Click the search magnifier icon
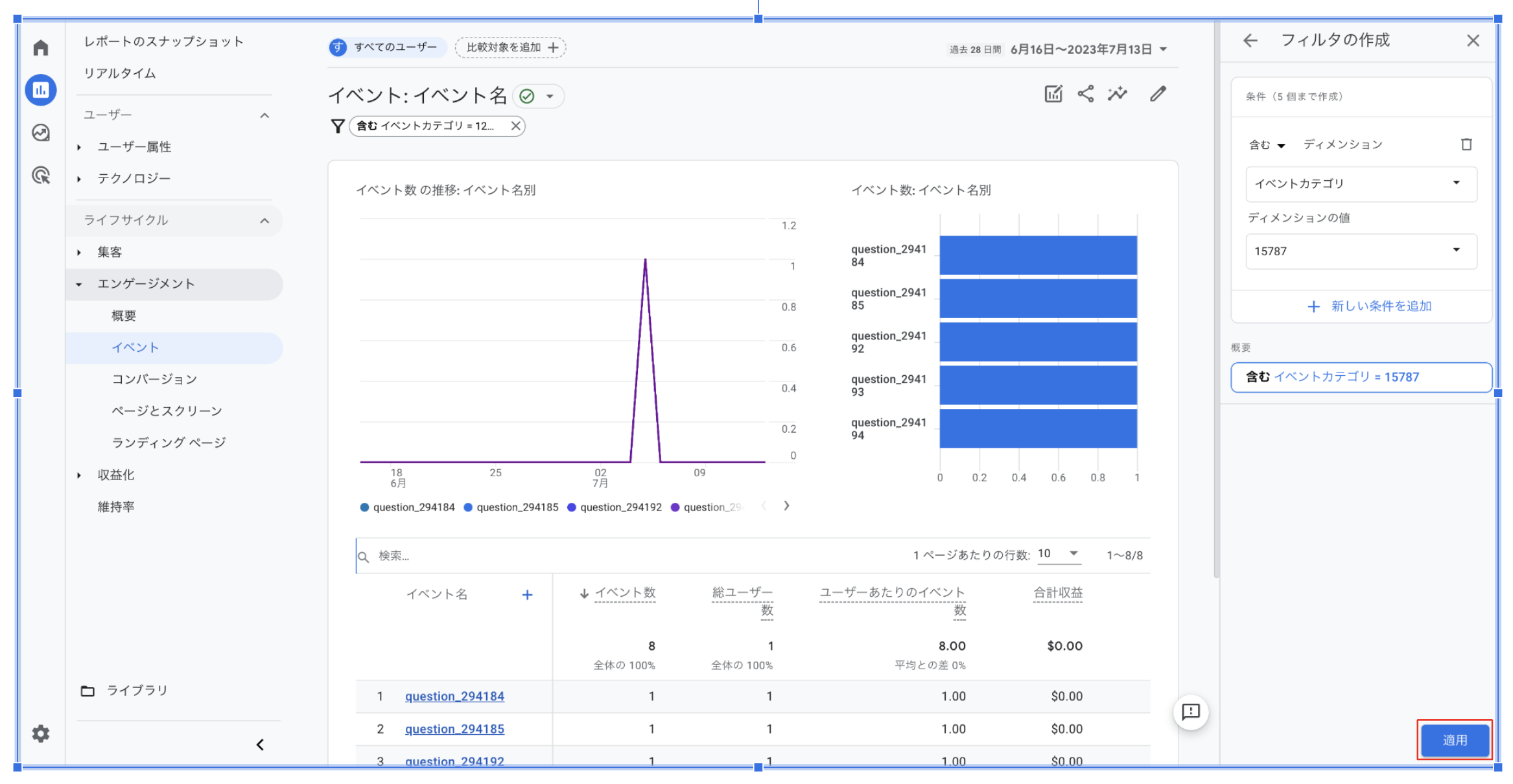This screenshot has height=784, width=1513. (364, 557)
